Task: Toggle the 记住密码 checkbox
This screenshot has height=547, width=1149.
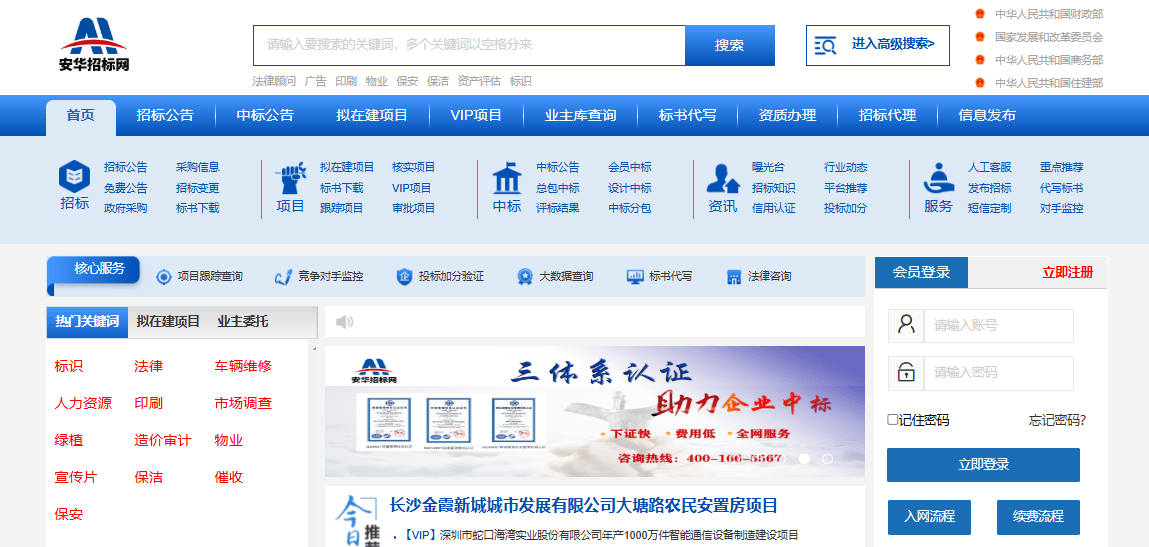Action: pyautogui.click(x=893, y=420)
